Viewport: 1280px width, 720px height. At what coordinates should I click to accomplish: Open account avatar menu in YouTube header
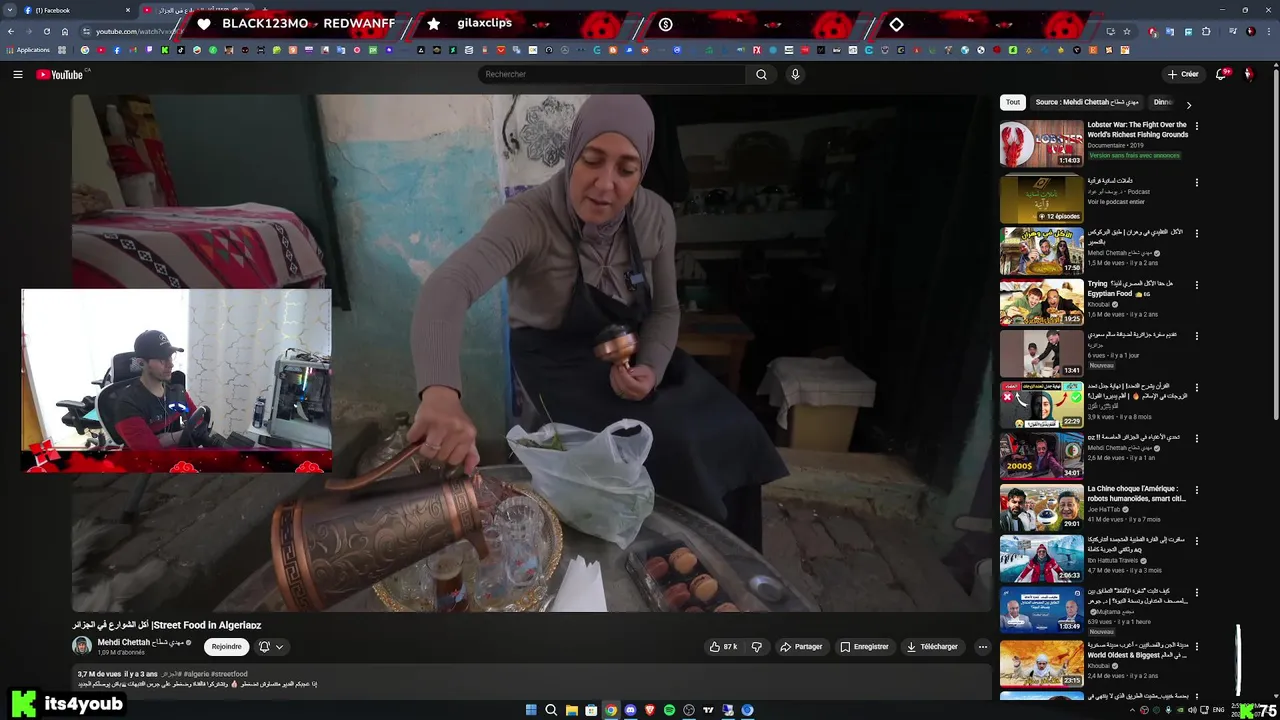click(1248, 74)
